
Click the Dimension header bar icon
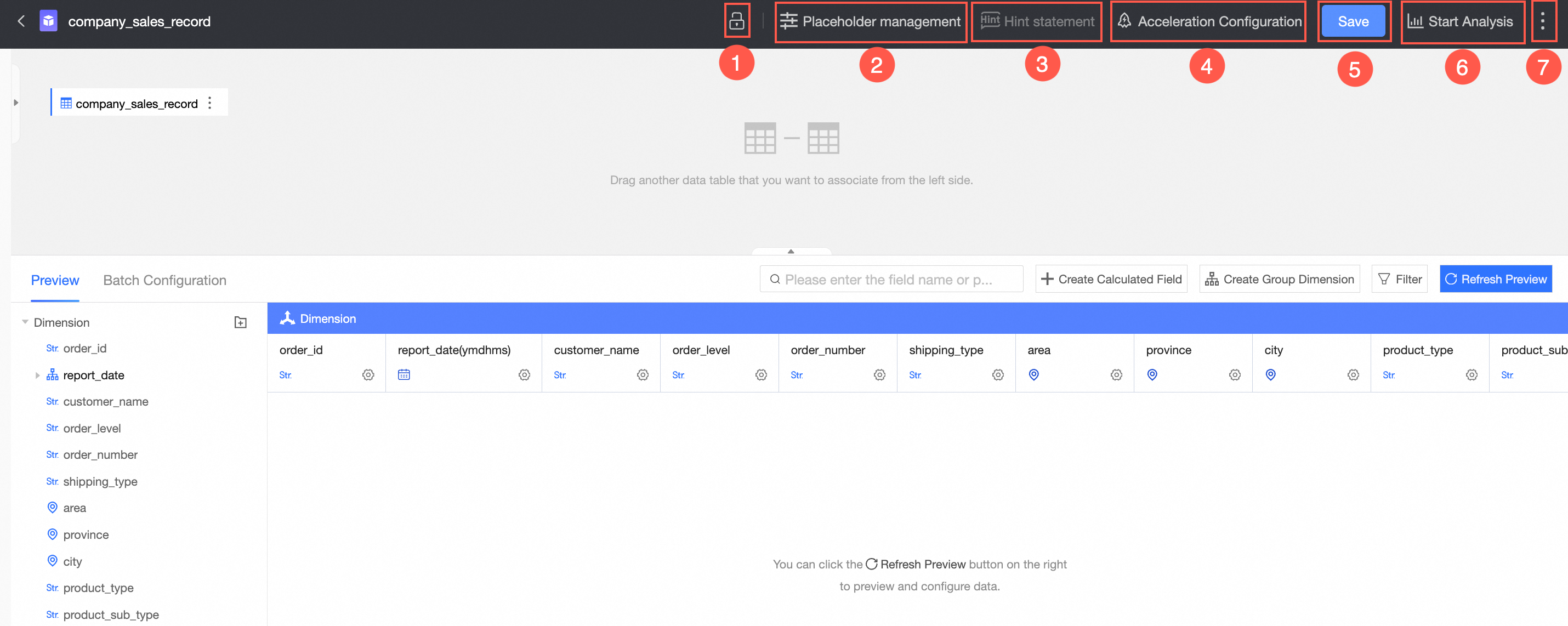[287, 318]
